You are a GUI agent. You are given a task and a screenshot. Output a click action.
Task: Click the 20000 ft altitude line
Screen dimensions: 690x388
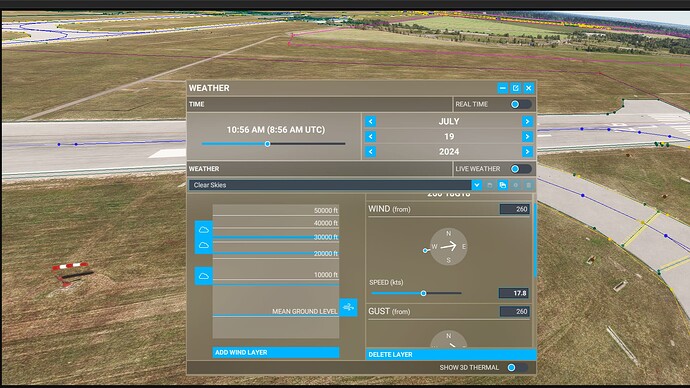tap(276, 253)
